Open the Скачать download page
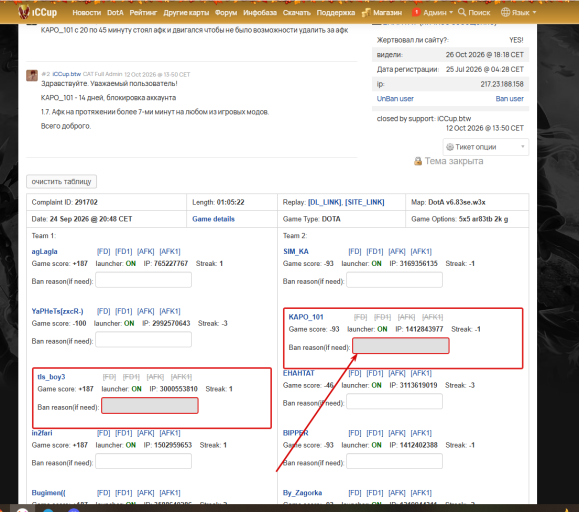Image resolution: width=579 pixels, height=512 pixels. click(297, 13)
